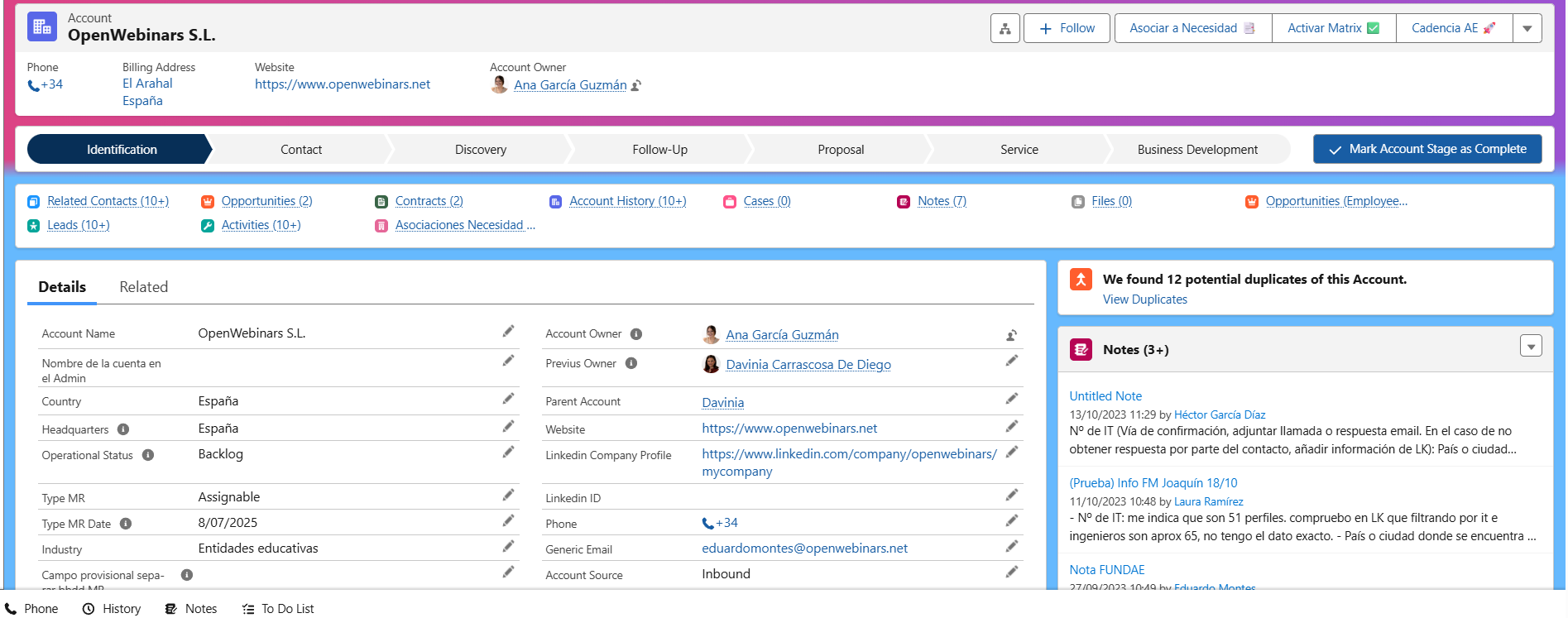
Task: Open the Asociaciones Necesidad related list
Action: pyautogui.click(x=465, y=225)
